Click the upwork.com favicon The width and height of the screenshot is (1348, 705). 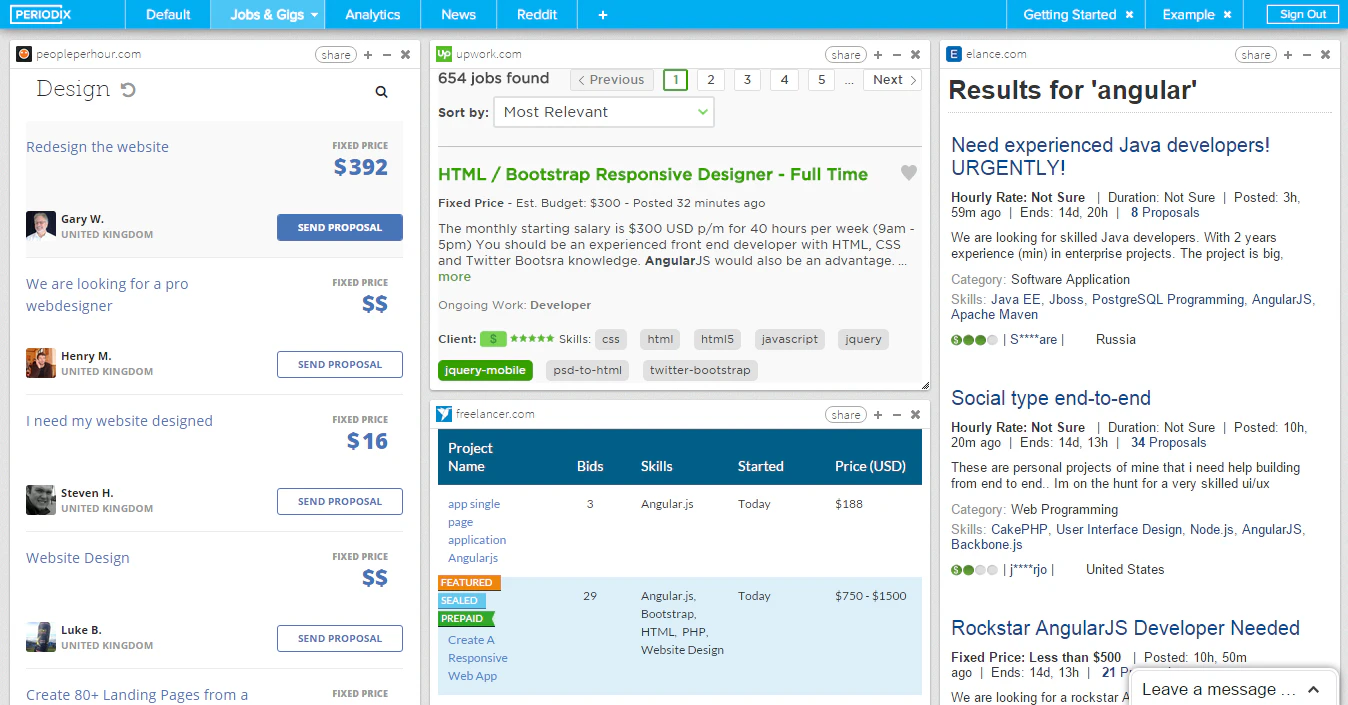click(444, 54)
